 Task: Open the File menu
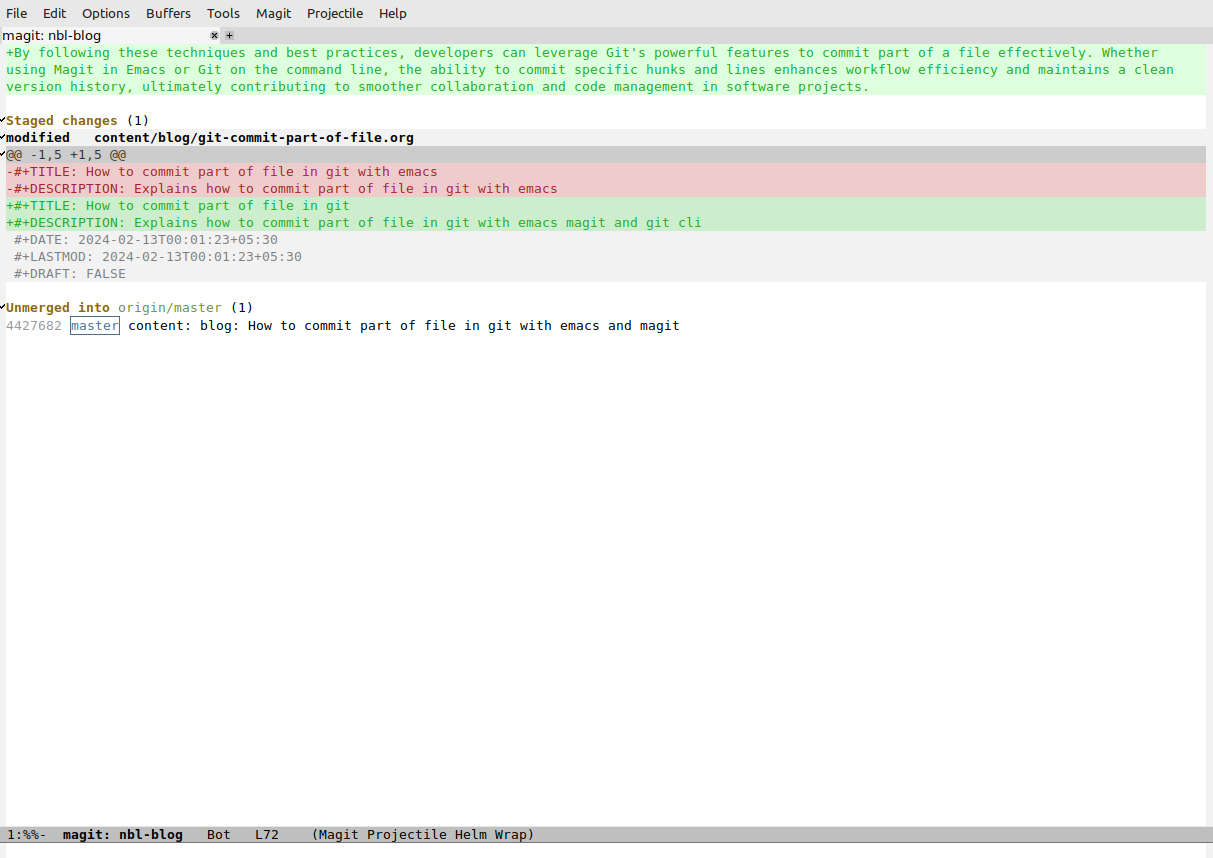[x=17, y=13]
